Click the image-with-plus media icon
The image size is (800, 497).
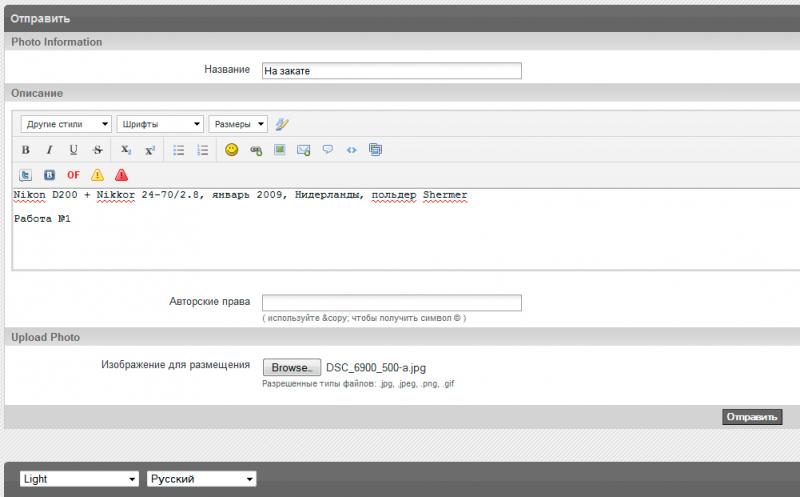304,150
